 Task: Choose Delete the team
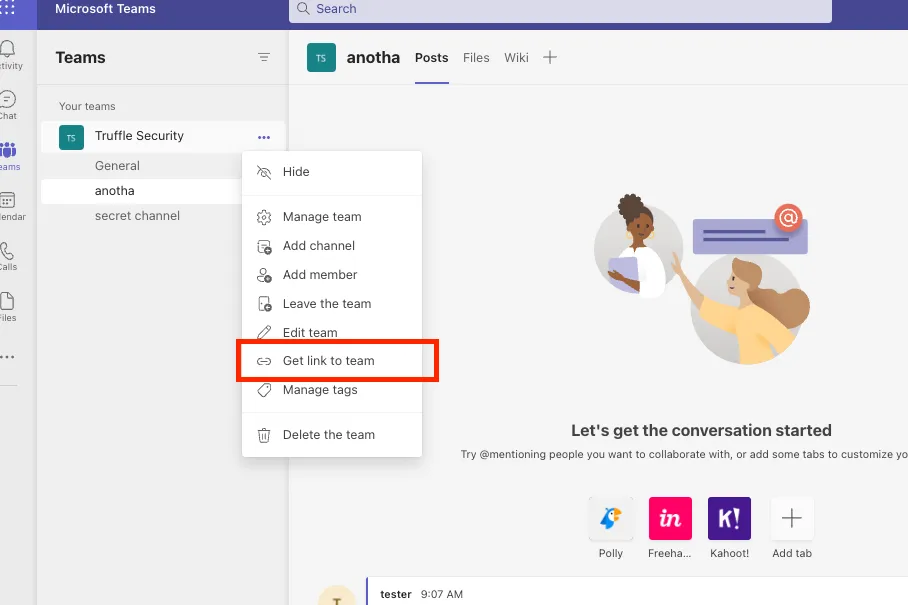(332, 435)
